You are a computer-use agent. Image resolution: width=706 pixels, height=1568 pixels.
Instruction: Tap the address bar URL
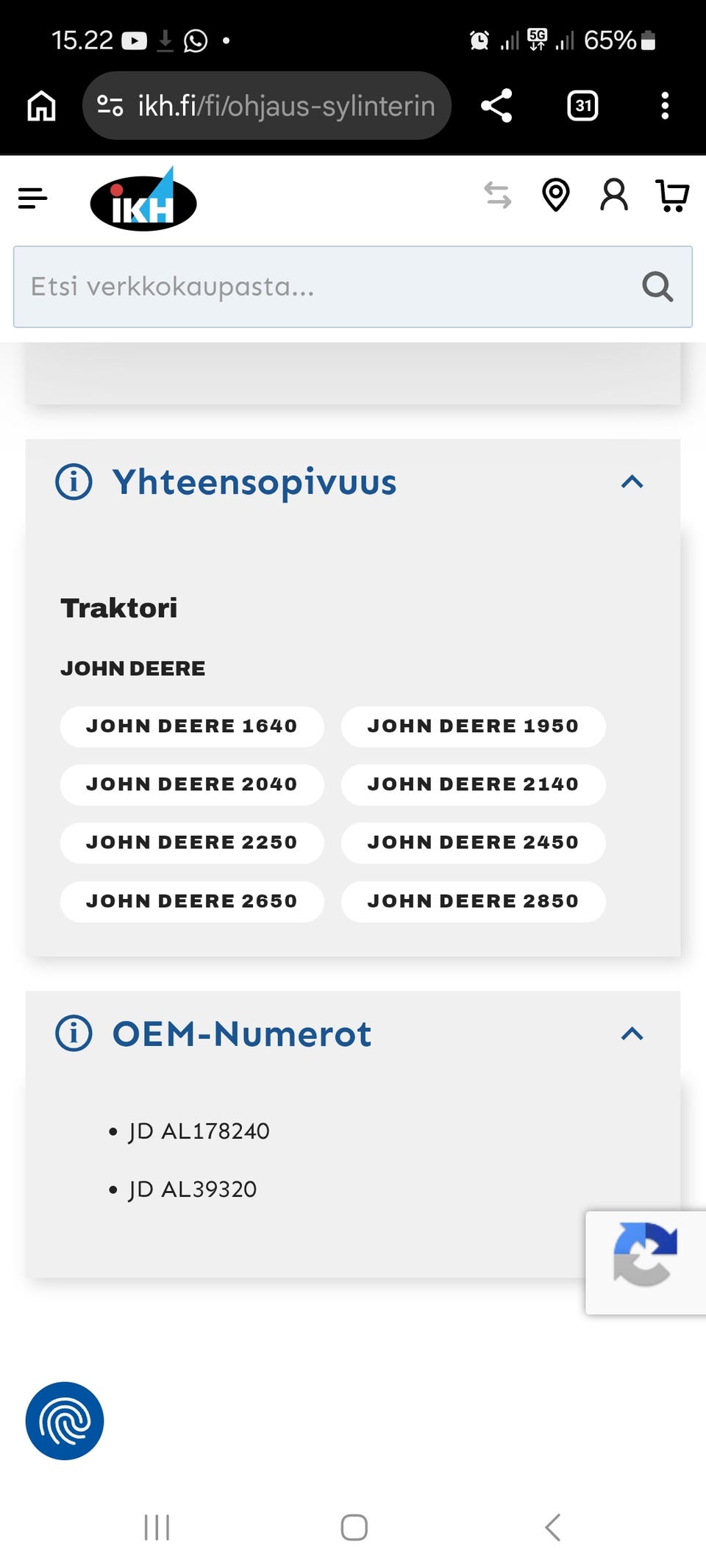285,106
